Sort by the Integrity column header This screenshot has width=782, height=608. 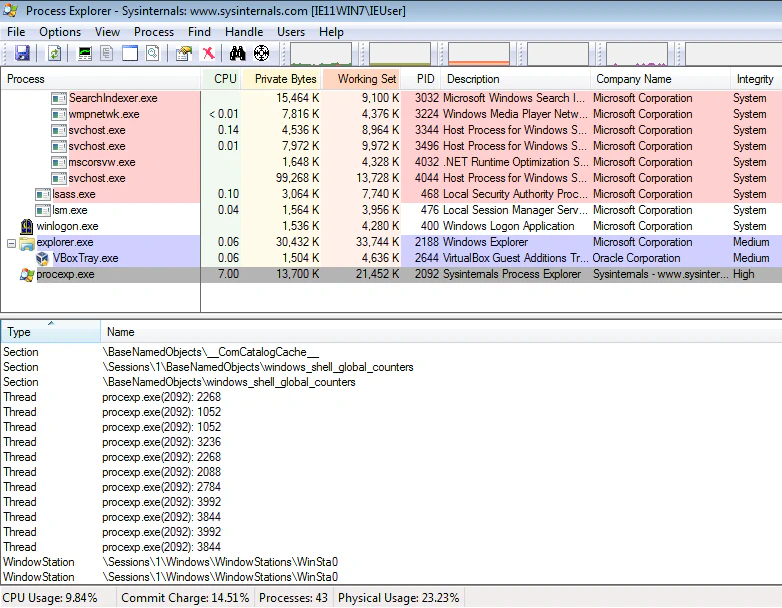click(x=756, y=79)
